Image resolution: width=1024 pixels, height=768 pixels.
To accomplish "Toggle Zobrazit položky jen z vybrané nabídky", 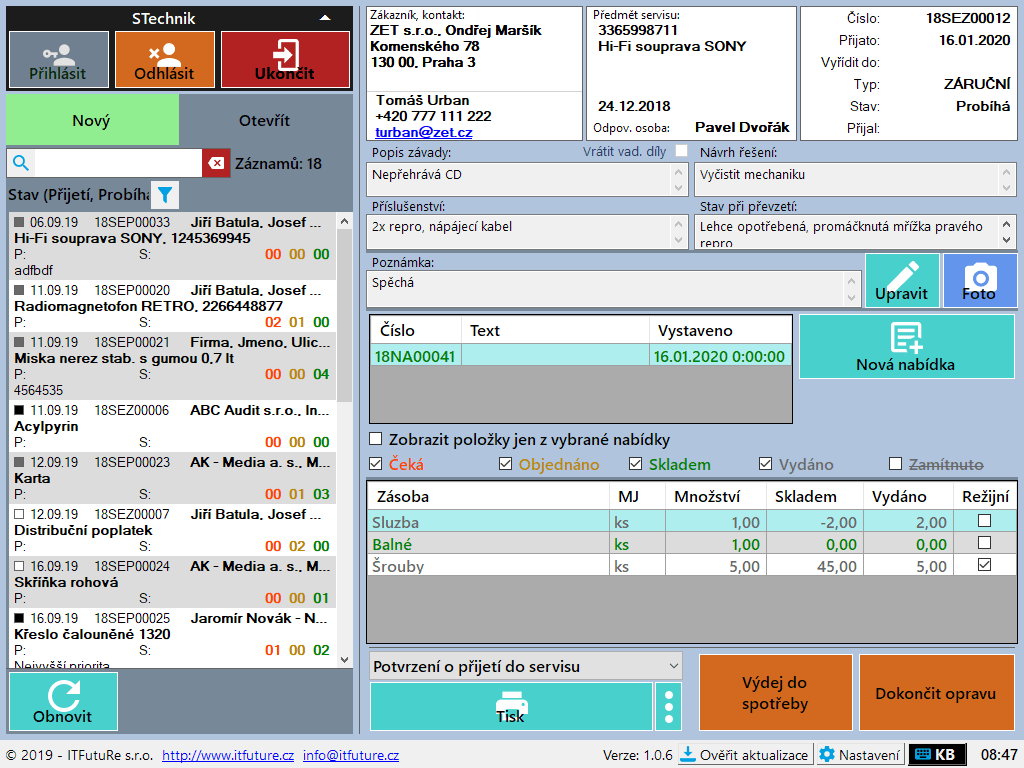I will pyautogui.click(x=376, y=439).
